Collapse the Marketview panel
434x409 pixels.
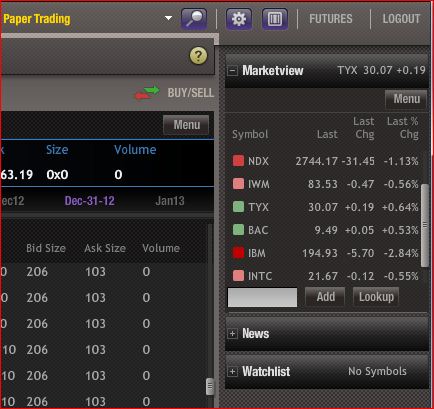tap(232, 71)
